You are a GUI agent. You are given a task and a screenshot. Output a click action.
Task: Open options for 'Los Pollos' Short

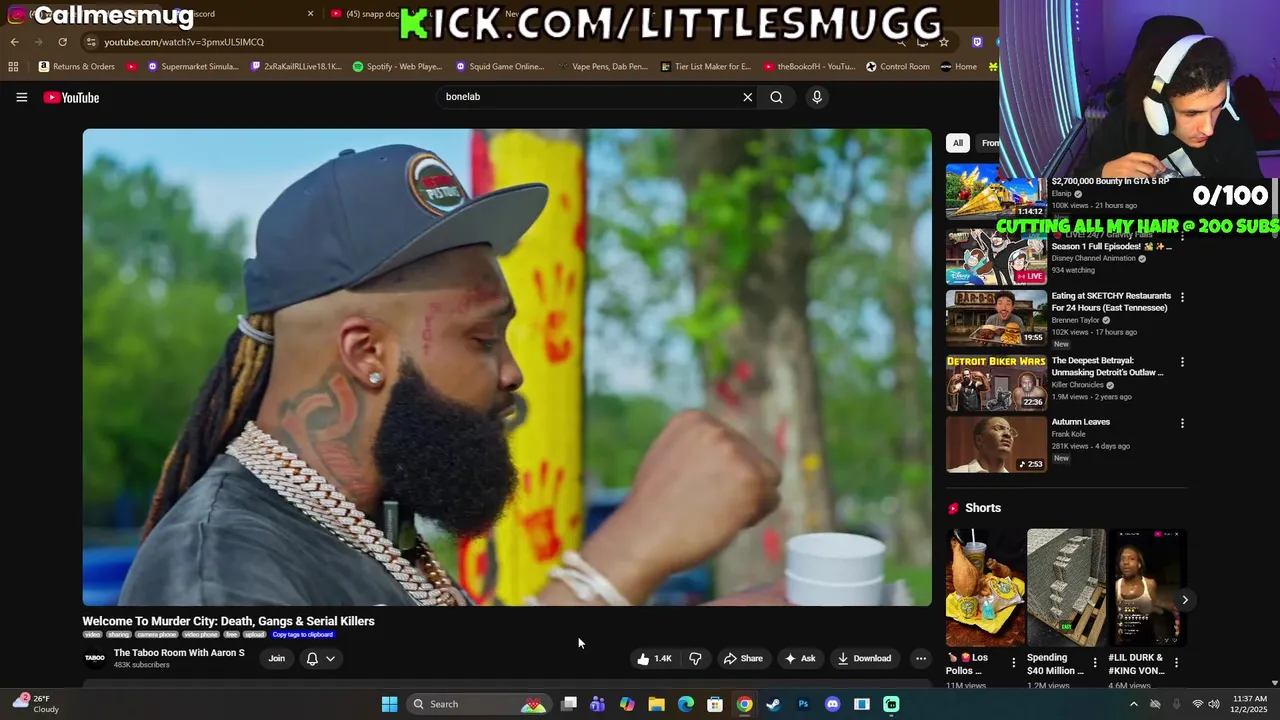(1014, 662)
